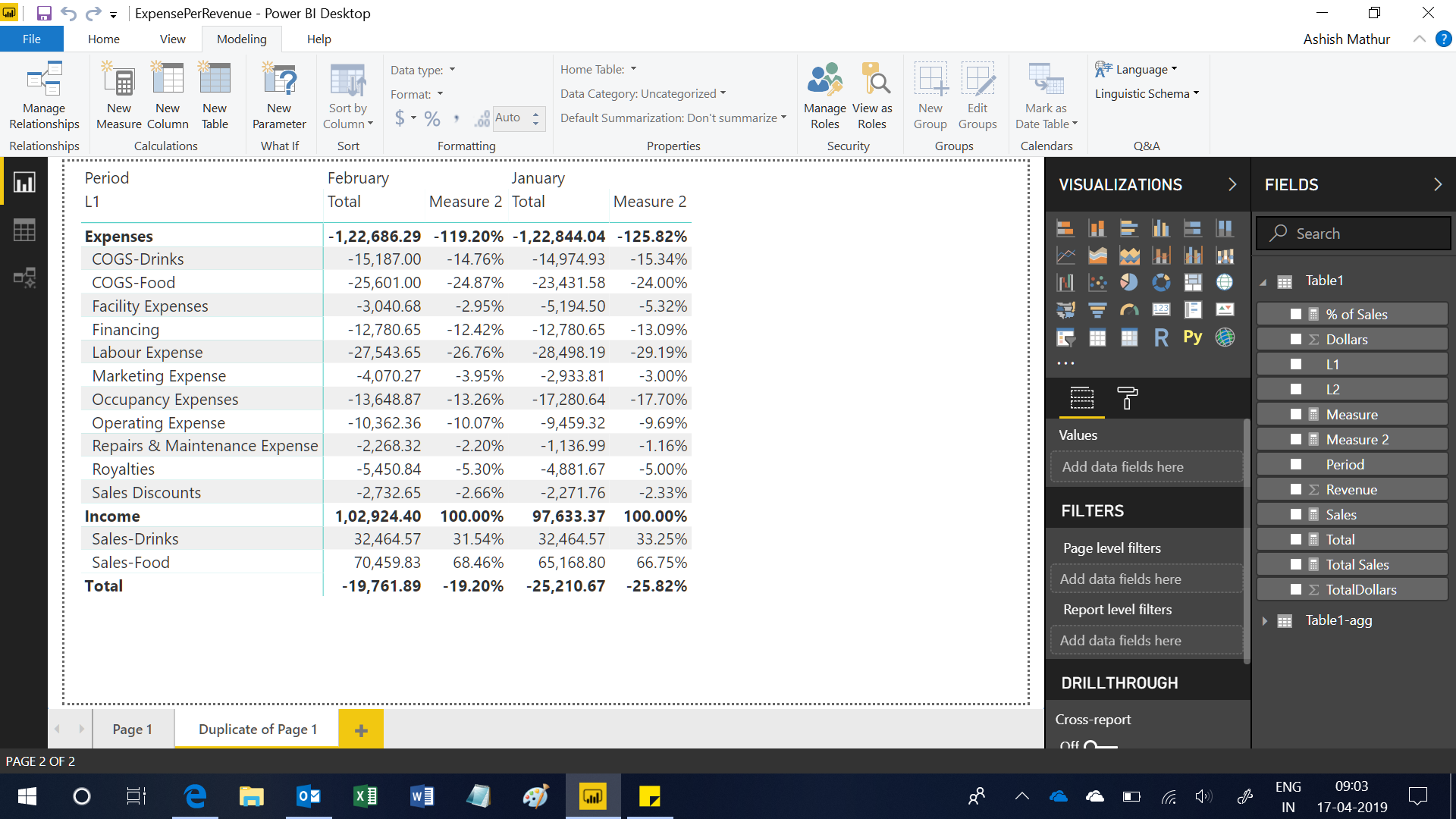Click the percentage format button
The image size is (1456, 819).
point(432,118)
